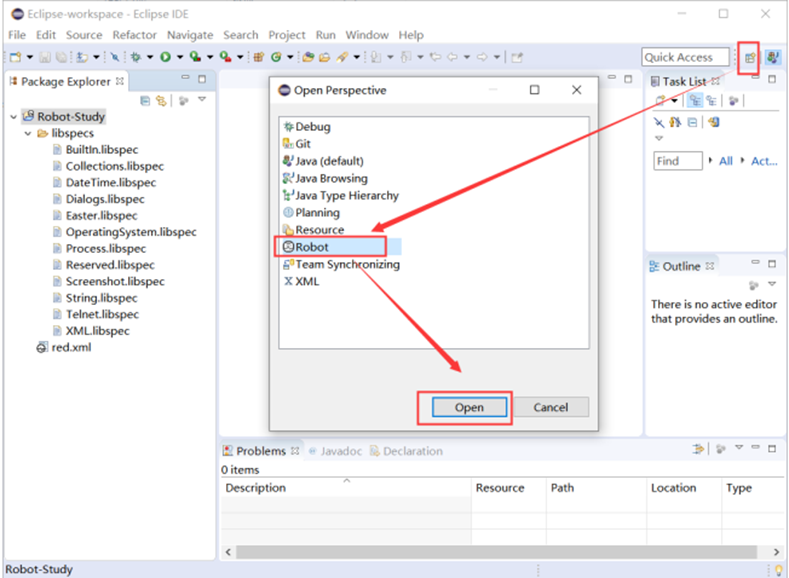Viewport: 789px width, 578px height.
Task: Click the Back navigation arrow icon
Action: tap(452, 57)
